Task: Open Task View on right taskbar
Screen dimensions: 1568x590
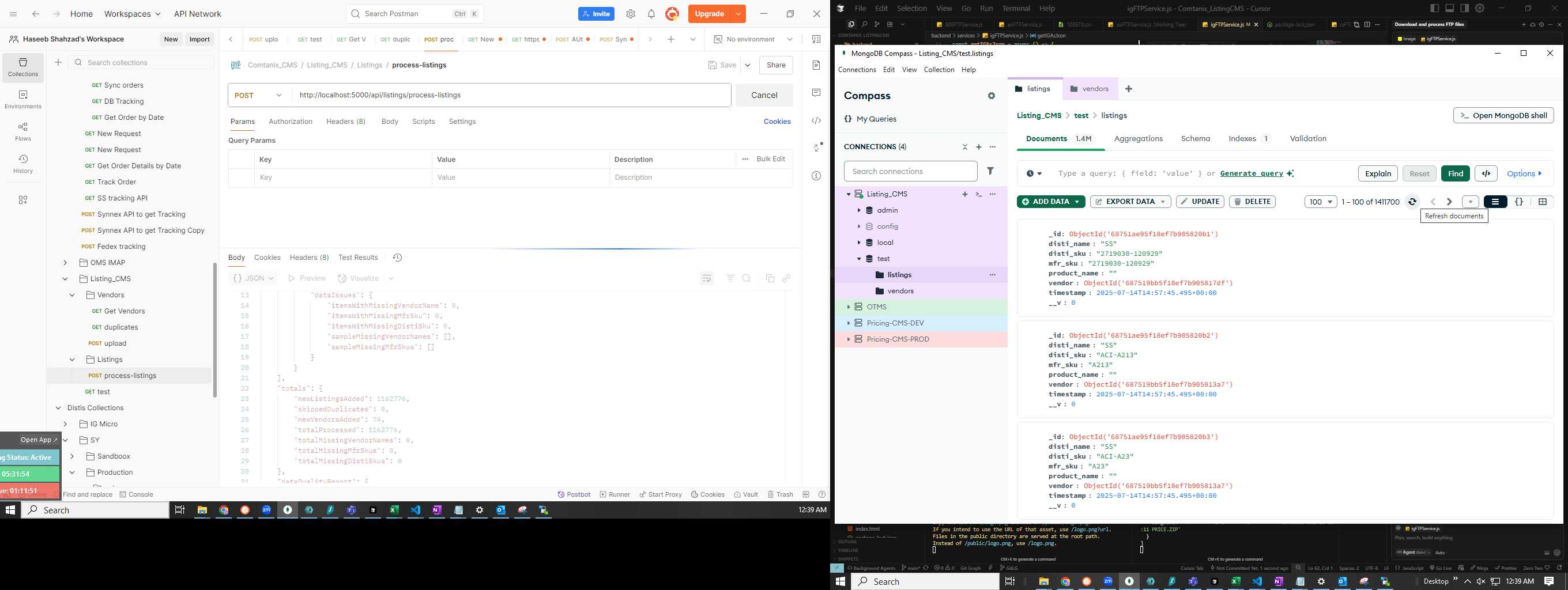Action: point(1010,581)
